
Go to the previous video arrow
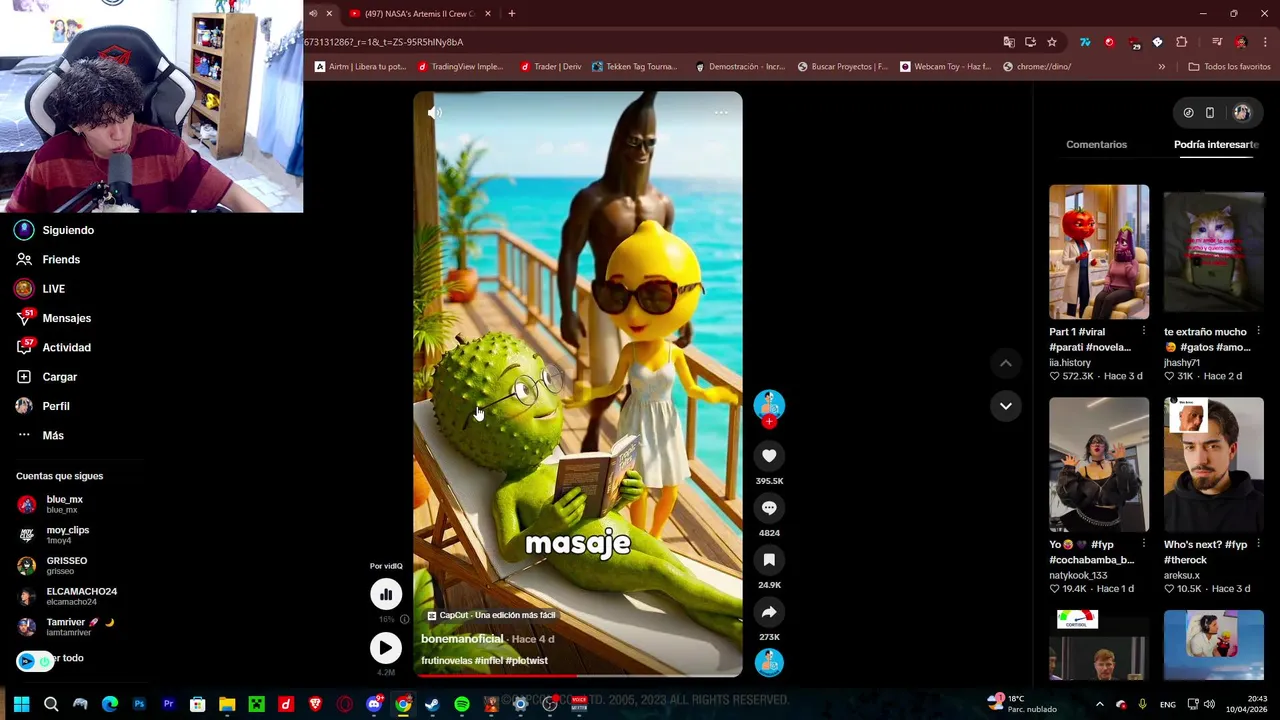[x=1005, y=364]
